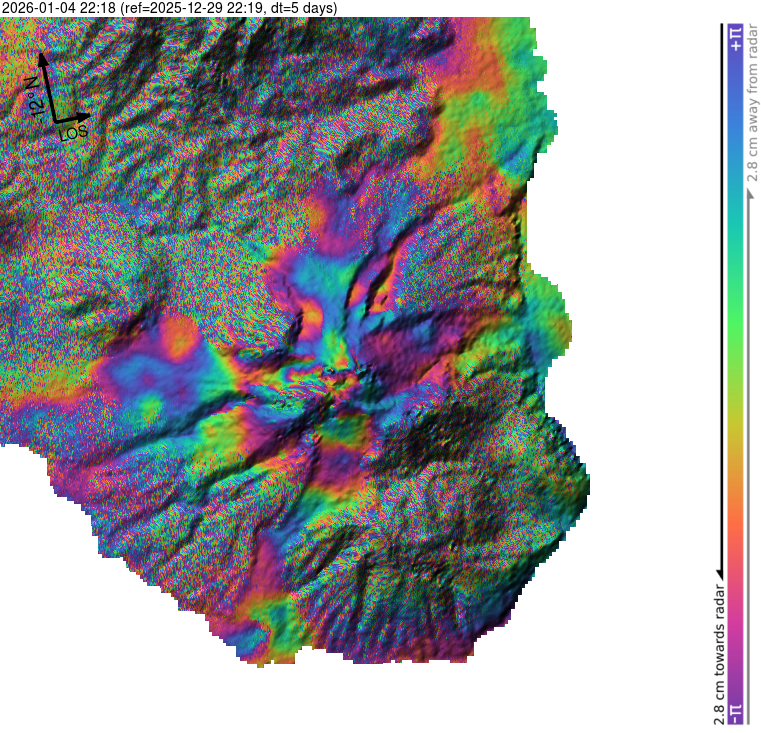Click the acquisition date '2026-01-04 22:18'

58,8
